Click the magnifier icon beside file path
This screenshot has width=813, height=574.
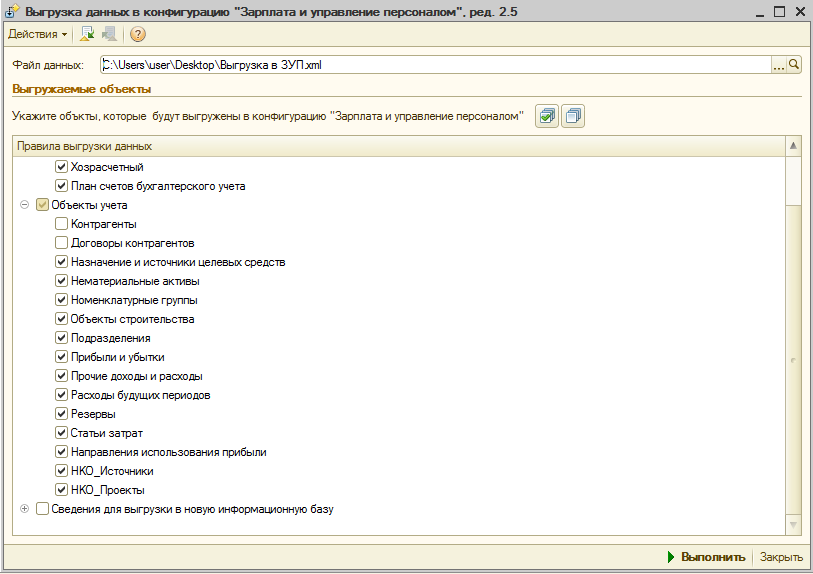click(794, 65)
